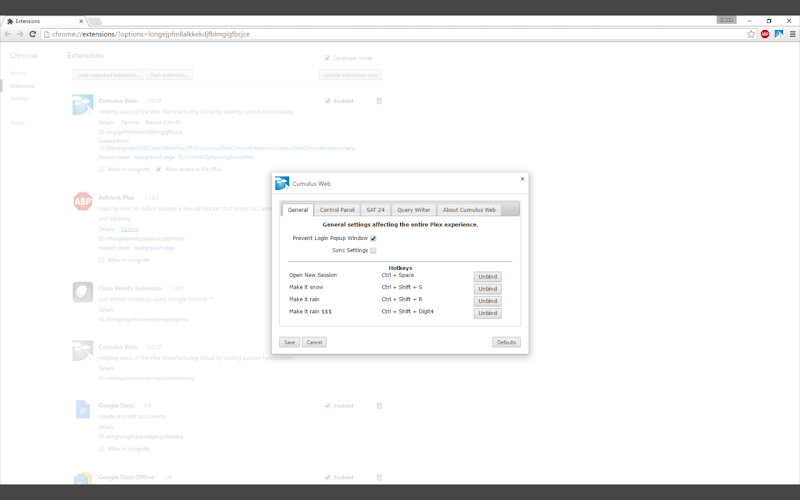Open About in Chrome sidebar

[x=17, y=123]
